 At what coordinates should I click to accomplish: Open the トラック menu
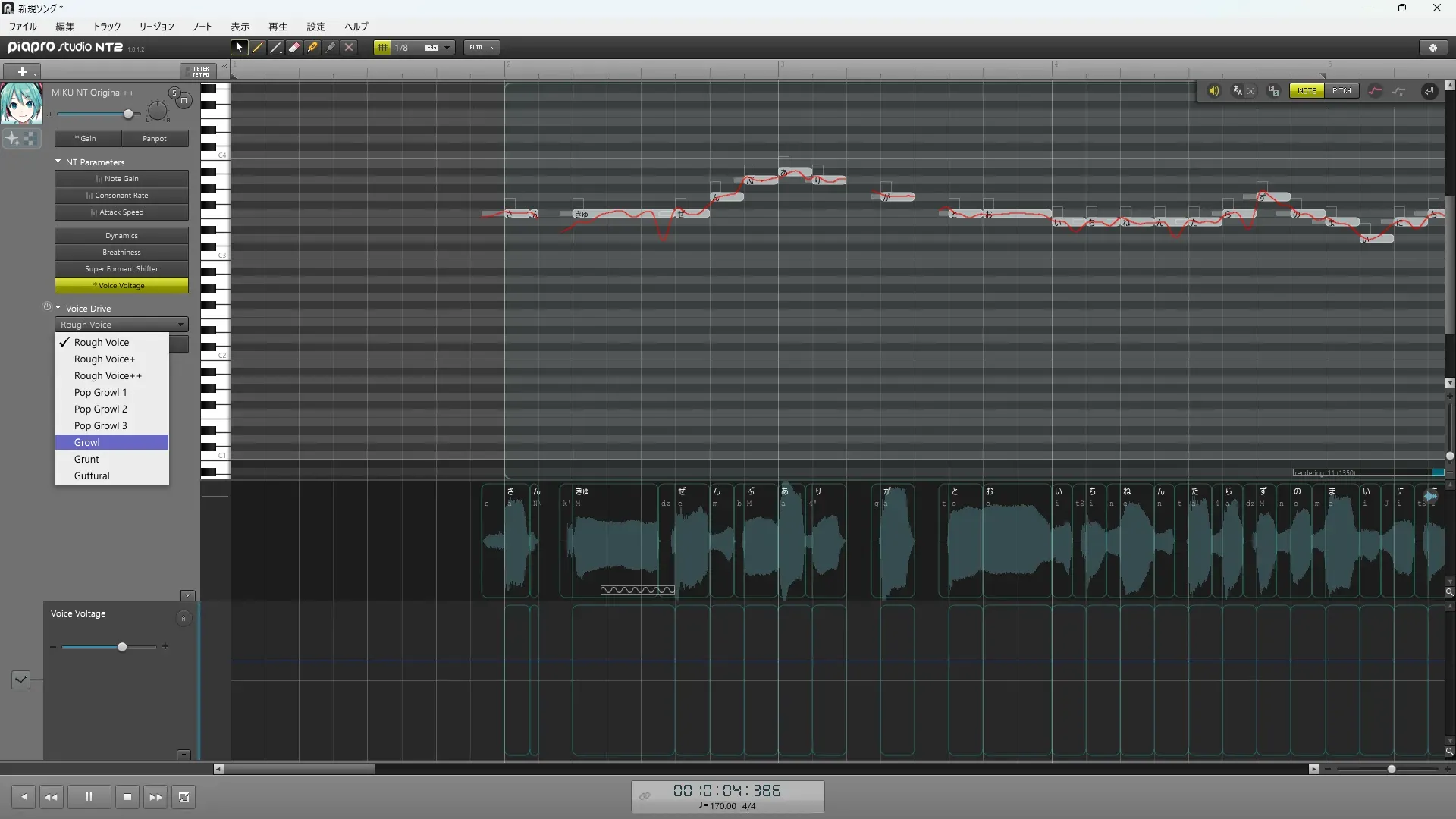[x=107, y=27]
